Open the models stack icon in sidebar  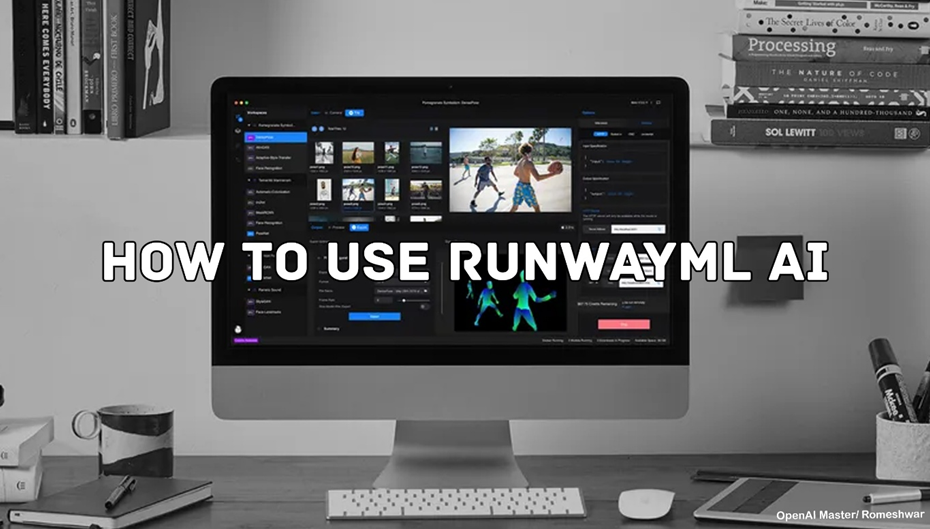coord(238,130)
